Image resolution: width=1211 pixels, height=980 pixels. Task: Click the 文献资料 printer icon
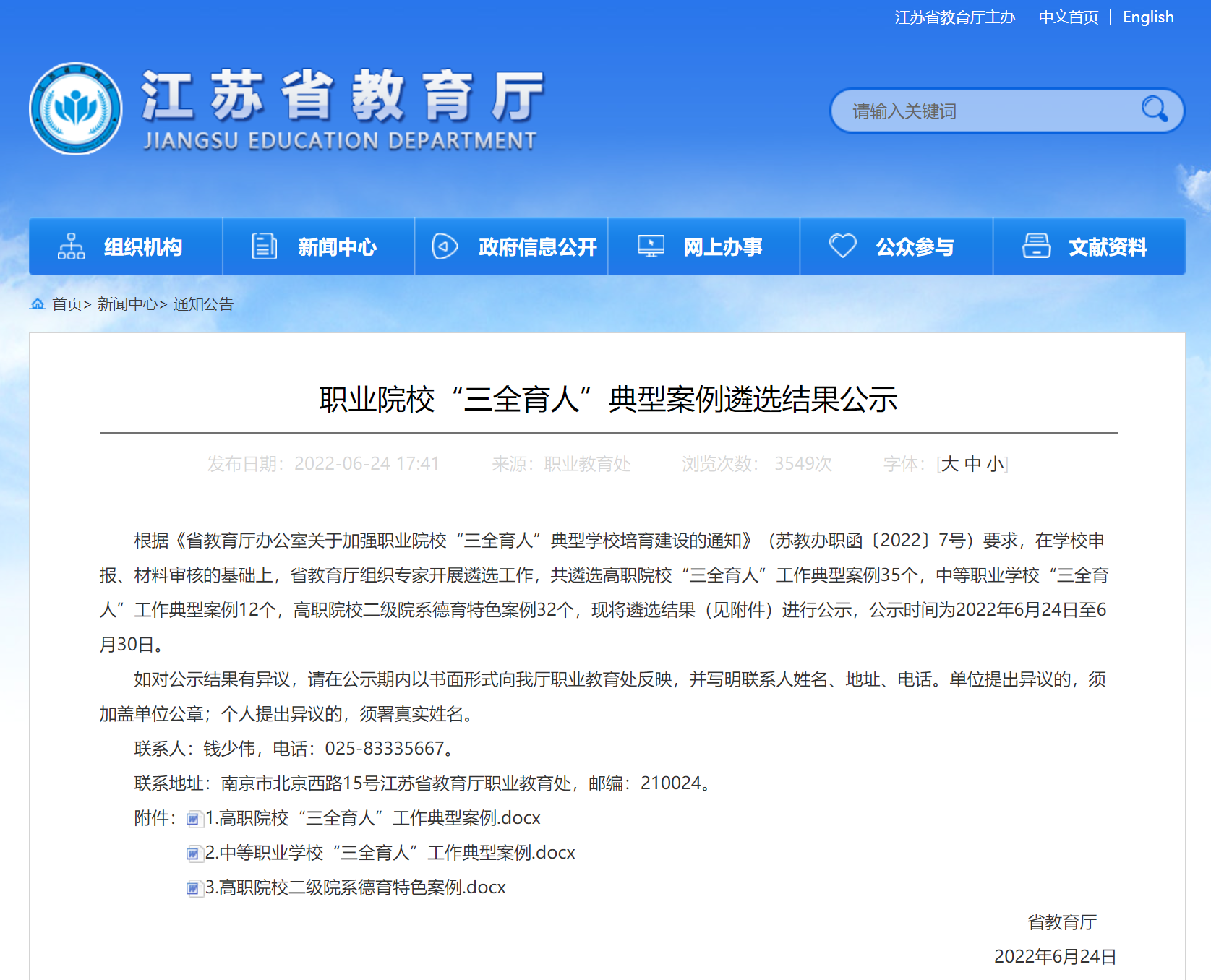[1036, 246]
